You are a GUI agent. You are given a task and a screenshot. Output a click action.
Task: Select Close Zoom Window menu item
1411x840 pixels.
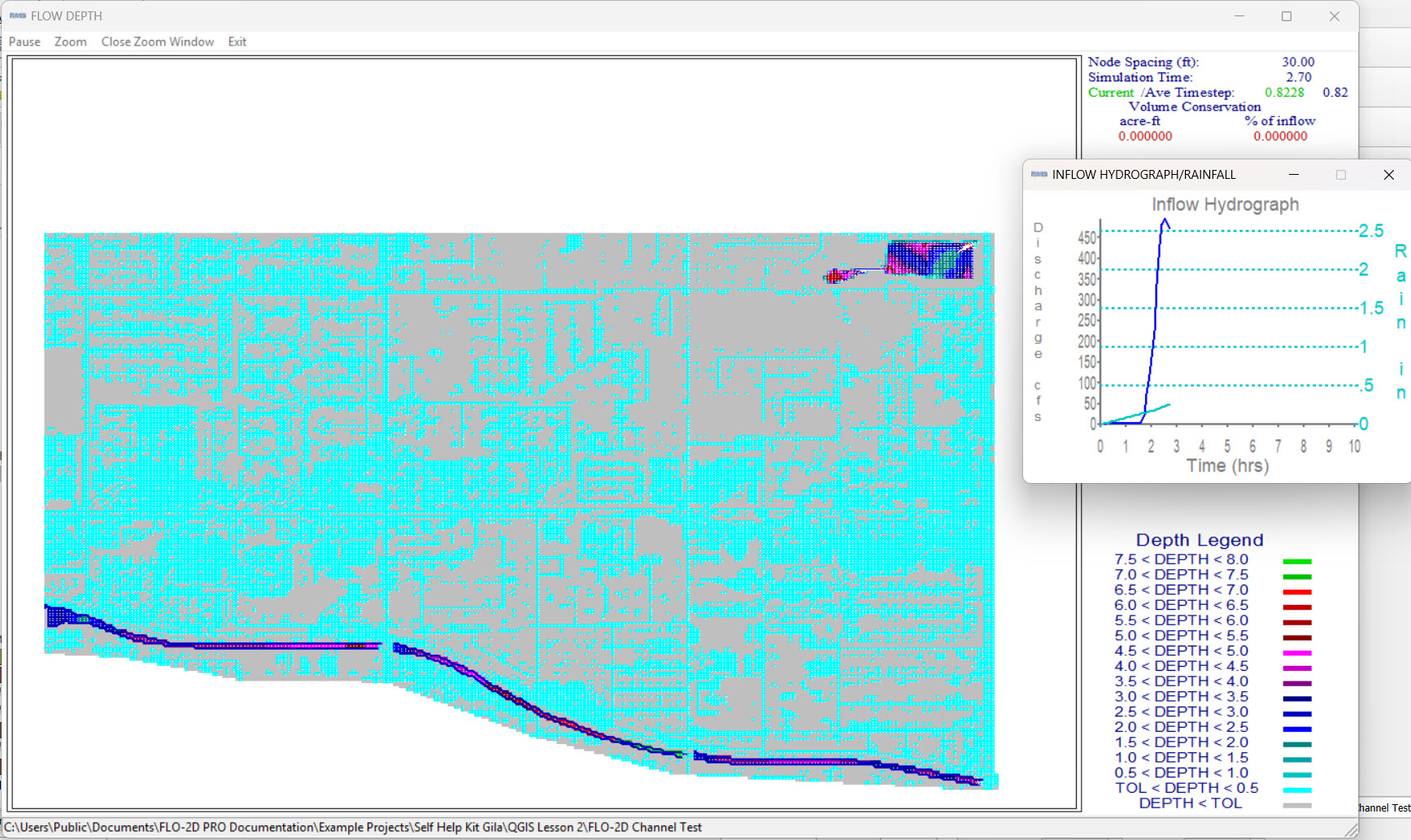[158, 41]
